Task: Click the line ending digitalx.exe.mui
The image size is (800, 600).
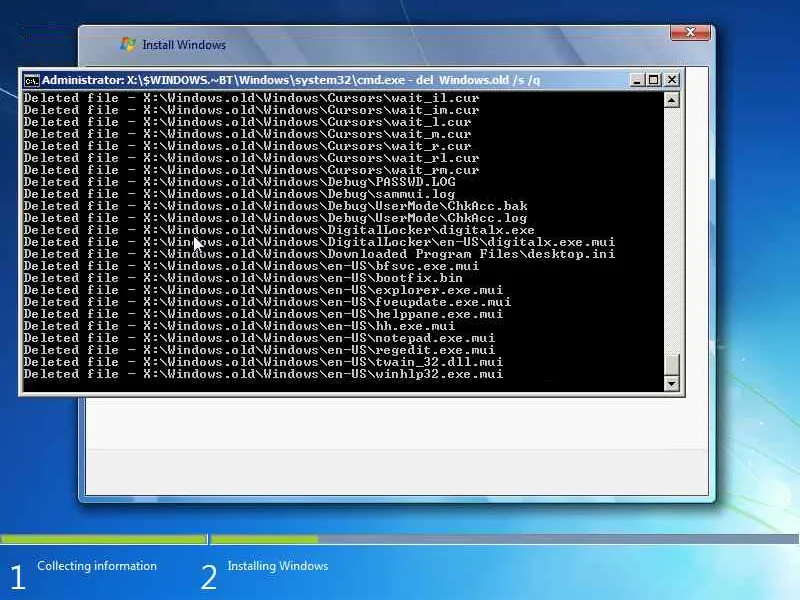Action: pos(319,242)
